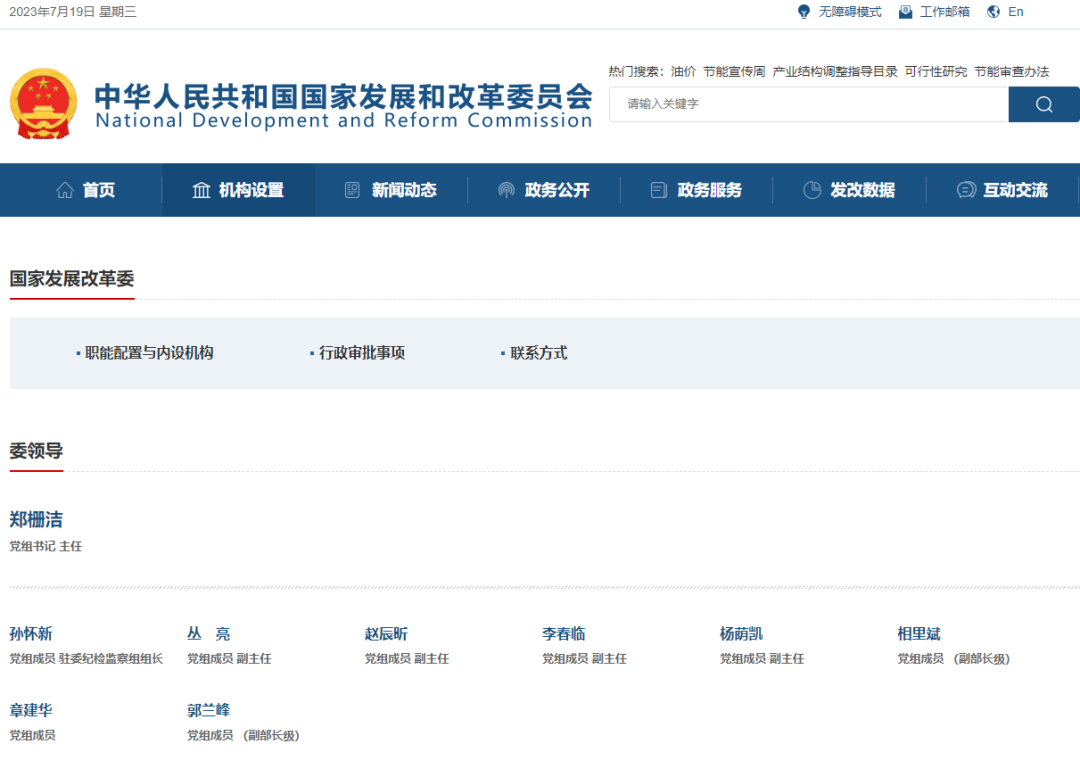Click the 国家发展改革委 section heading
Screen dimensions: 1080x769
pyautogui.click(x=72, y=279)
